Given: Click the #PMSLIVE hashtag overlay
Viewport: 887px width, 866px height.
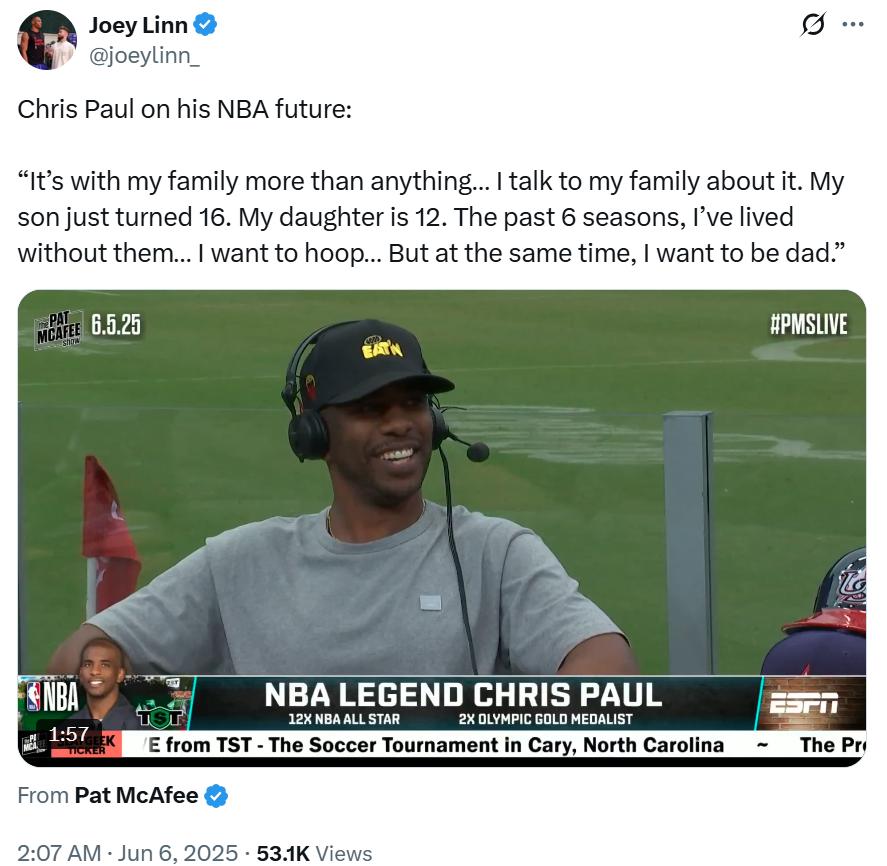Looking at the screenshot, I should [809, 325].
